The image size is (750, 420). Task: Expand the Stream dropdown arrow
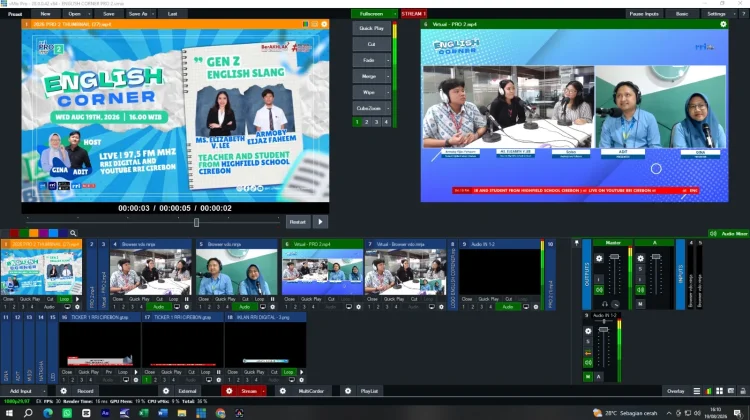[264, 391]
